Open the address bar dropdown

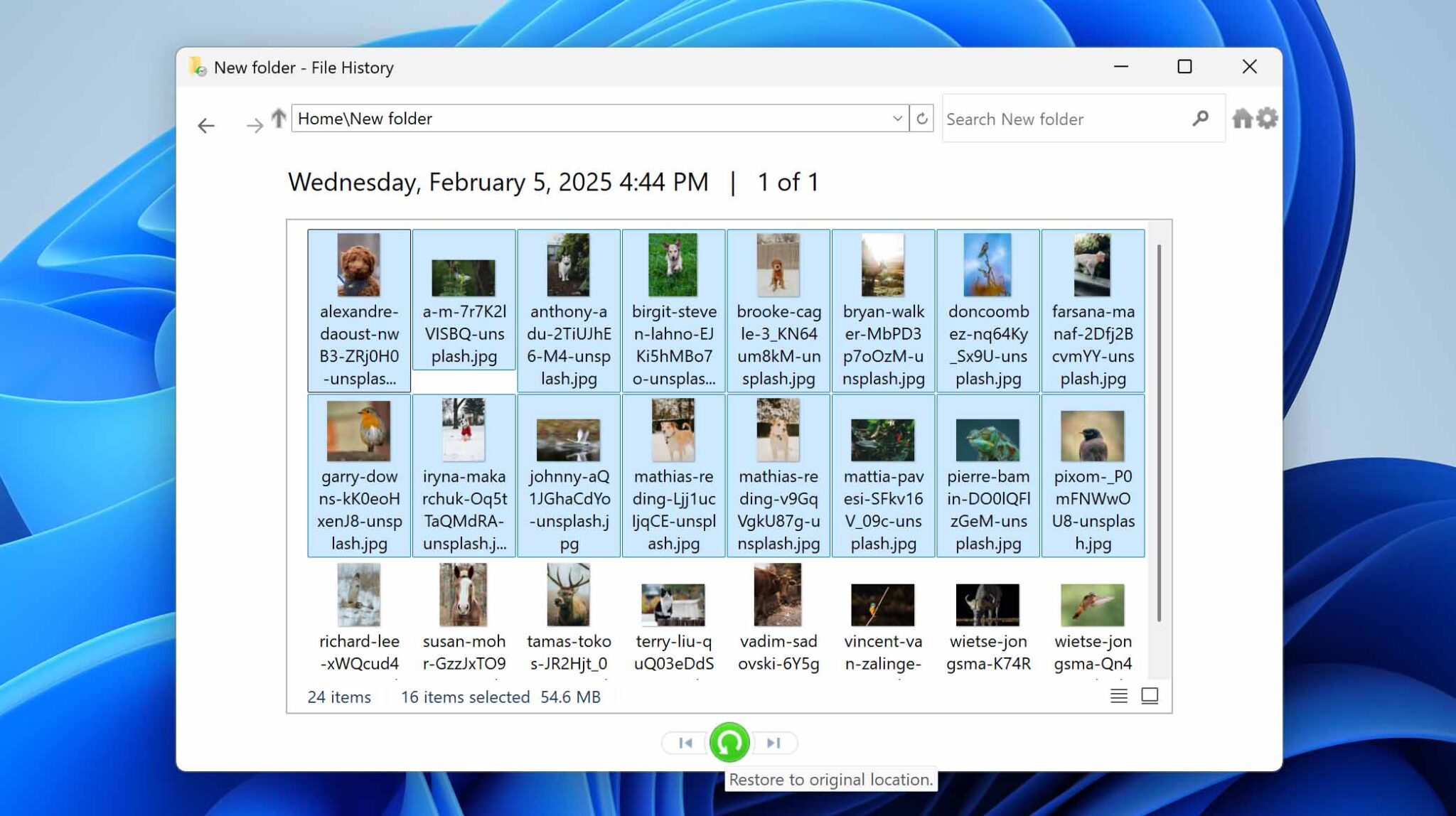pos(896,118)
